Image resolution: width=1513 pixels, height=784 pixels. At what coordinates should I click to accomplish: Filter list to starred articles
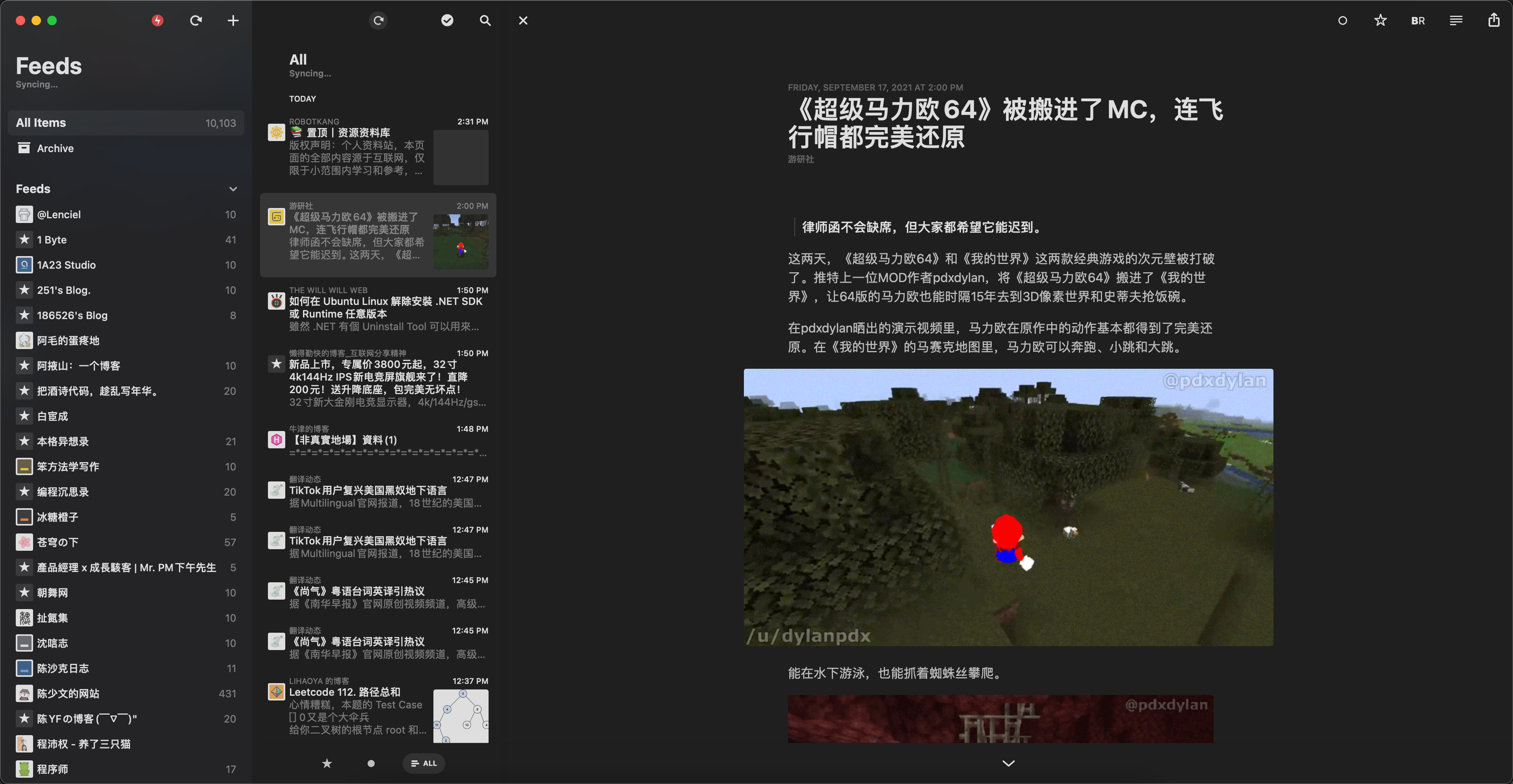[x=327, y=763]
